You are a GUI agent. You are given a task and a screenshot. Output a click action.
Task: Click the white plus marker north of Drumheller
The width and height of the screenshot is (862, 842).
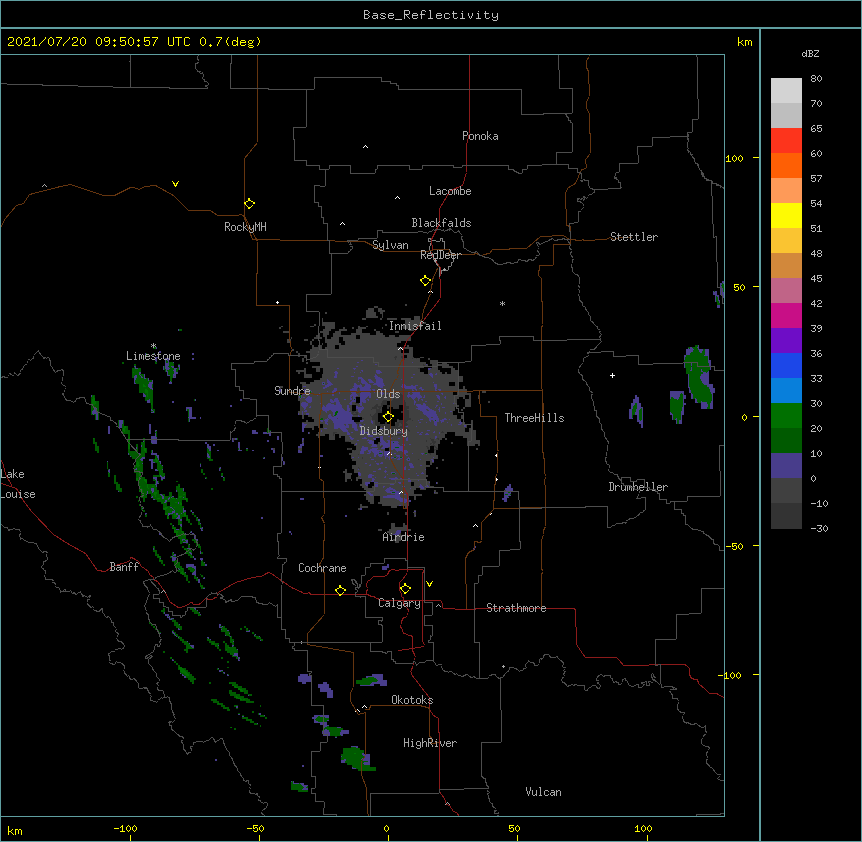click(x=612, y=375)
